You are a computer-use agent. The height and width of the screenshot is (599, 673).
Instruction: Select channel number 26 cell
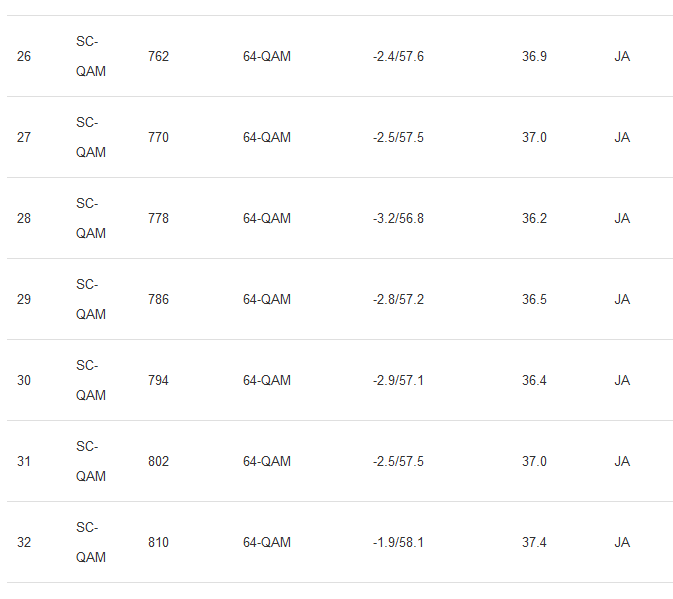24,56
